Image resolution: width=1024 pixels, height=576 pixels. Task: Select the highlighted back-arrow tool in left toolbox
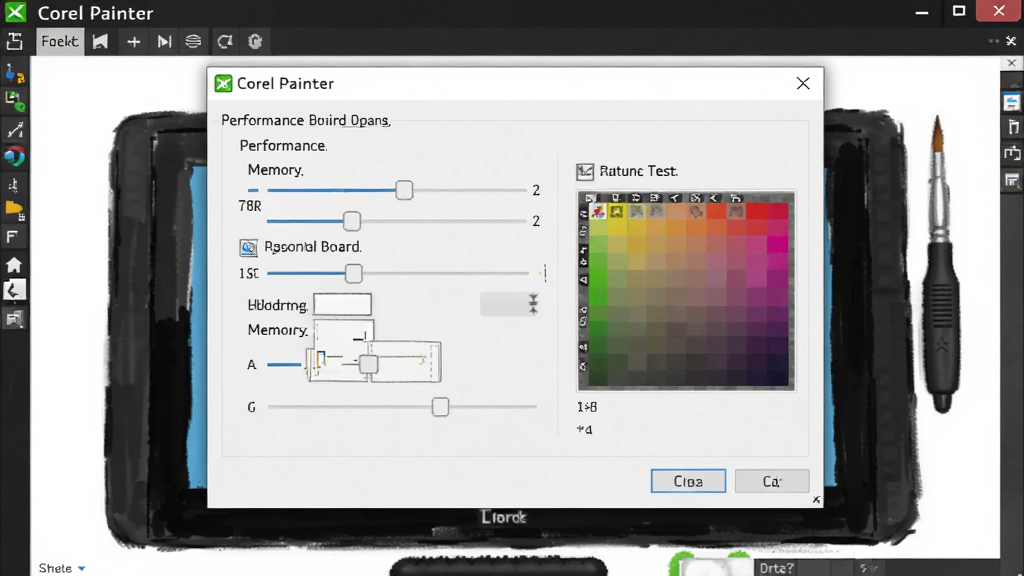14,291
